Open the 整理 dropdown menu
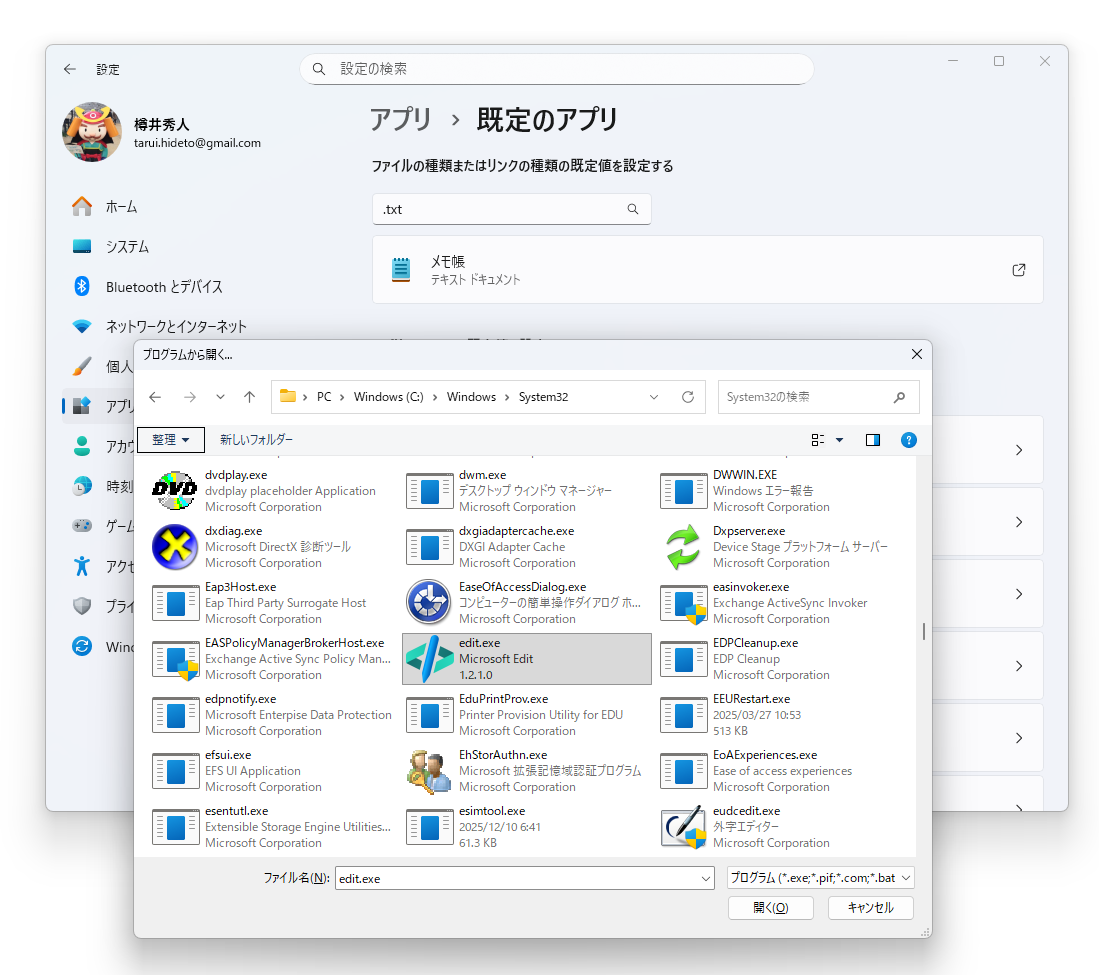This screenshot has width=1099, height=975. 170,439
